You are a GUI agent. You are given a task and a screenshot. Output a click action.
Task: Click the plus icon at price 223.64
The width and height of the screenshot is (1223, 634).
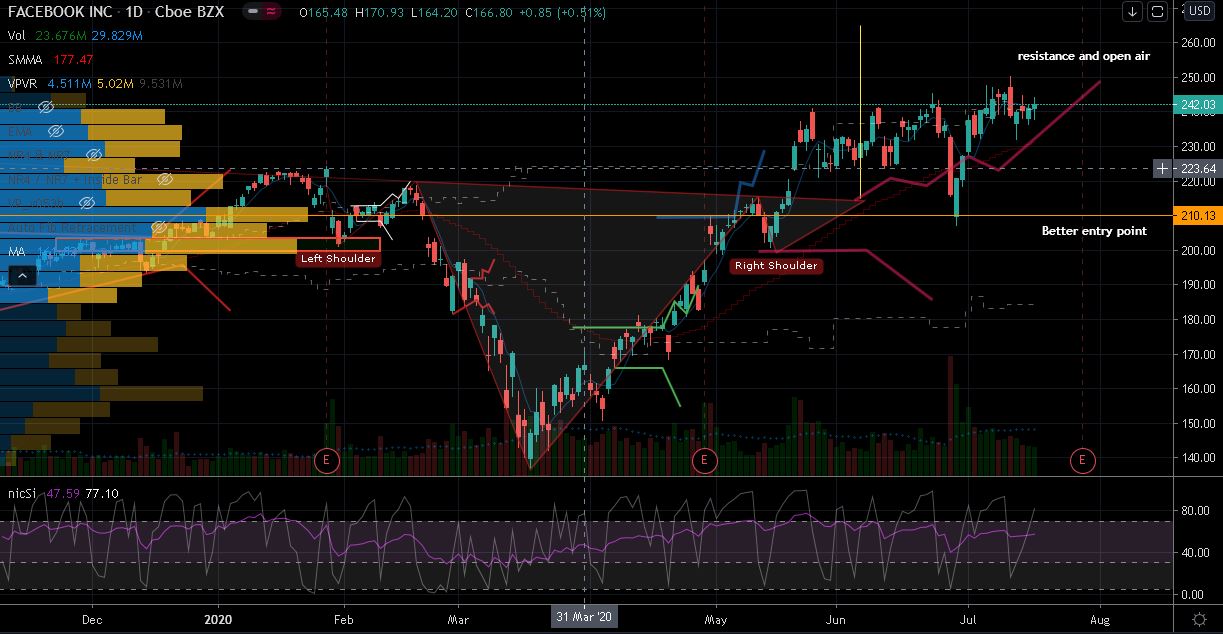pos(1162,169)
